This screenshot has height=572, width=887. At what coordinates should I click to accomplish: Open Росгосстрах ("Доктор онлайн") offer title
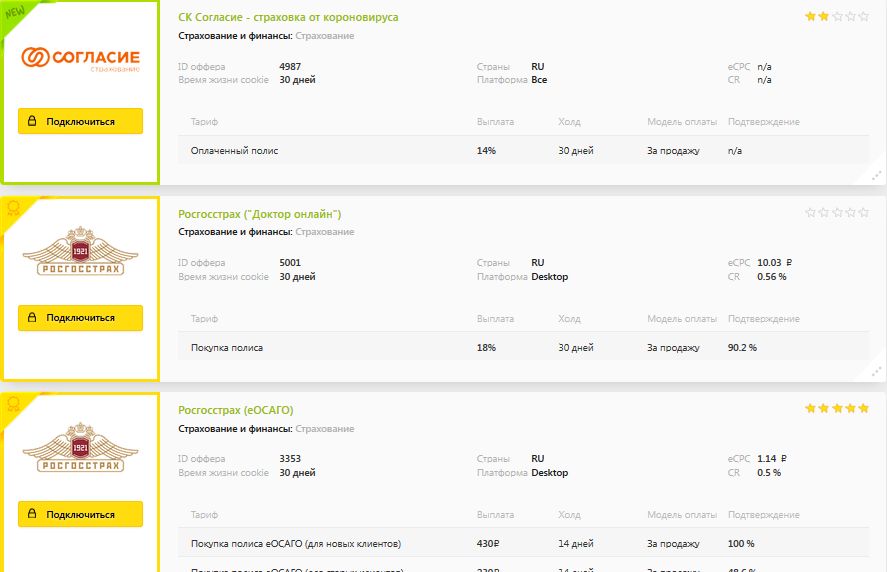coord(259,214)
